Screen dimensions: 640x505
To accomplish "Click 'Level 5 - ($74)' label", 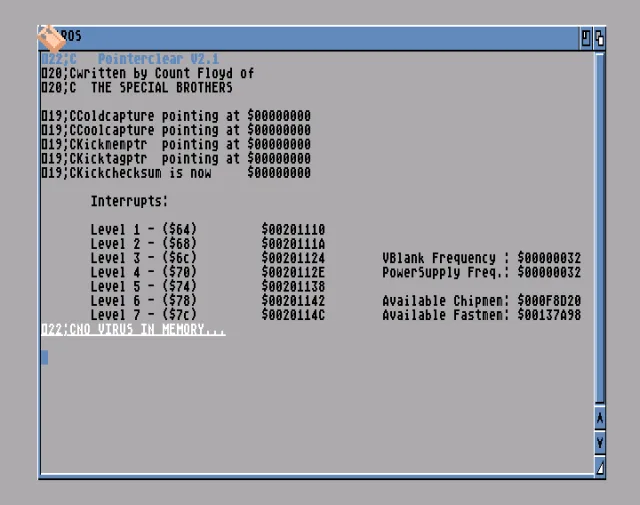I will [x=144, y=287].
